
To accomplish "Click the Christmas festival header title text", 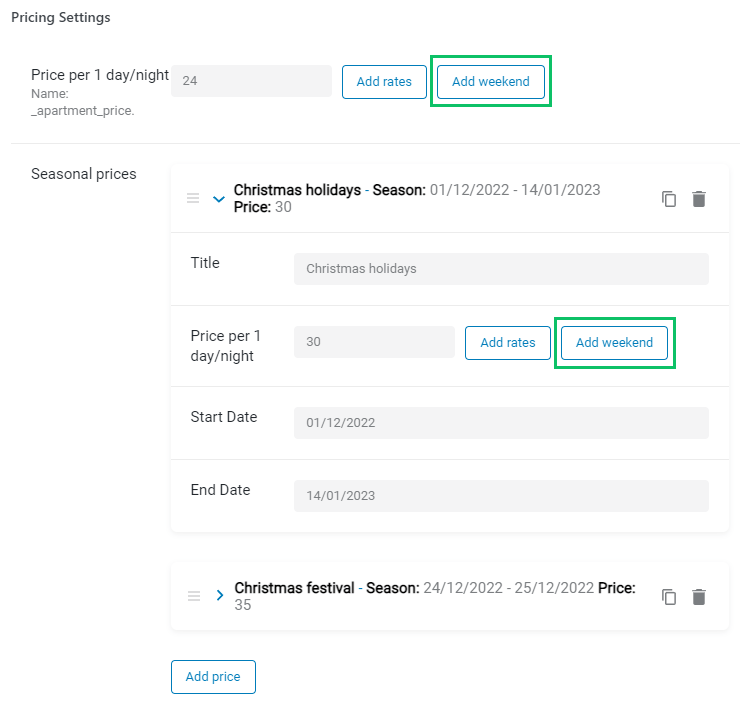I will click(294, 588).
